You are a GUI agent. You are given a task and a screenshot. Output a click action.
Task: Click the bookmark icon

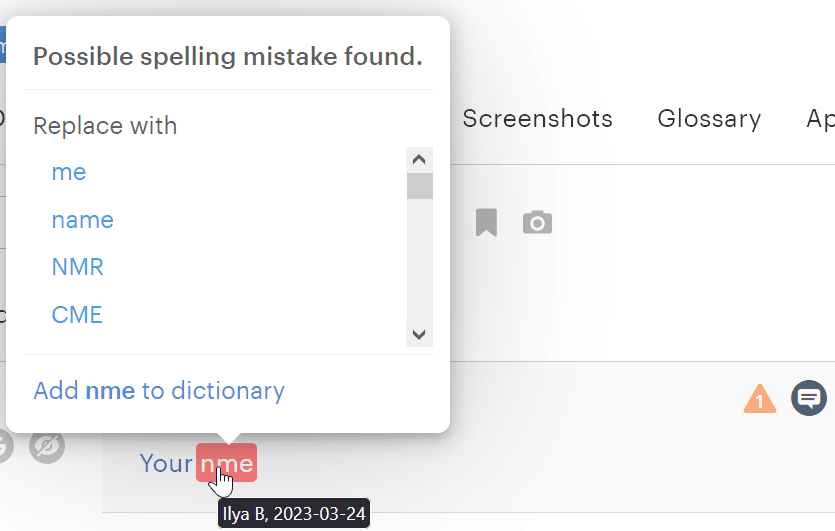point(486,222)
